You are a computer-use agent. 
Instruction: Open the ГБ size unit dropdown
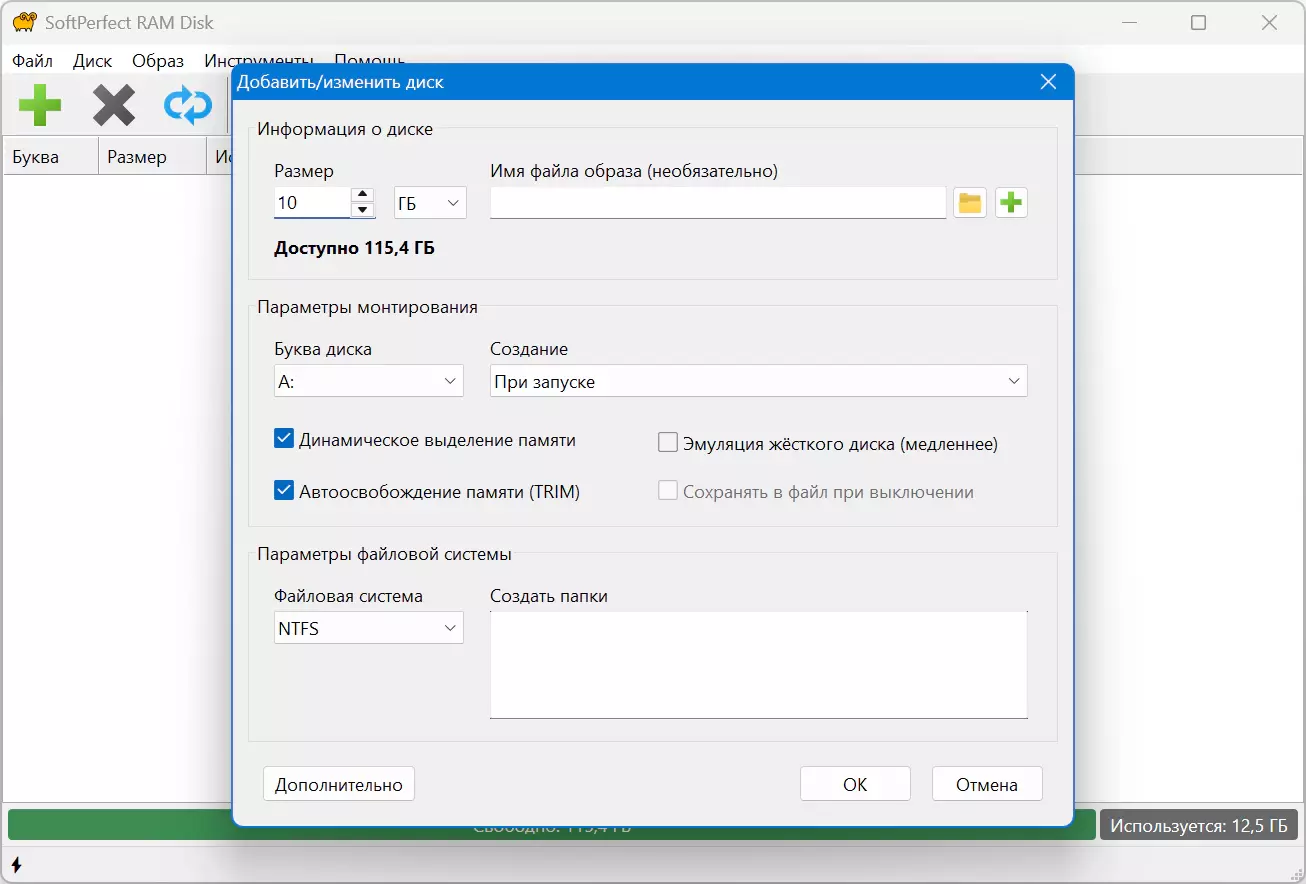430,203
